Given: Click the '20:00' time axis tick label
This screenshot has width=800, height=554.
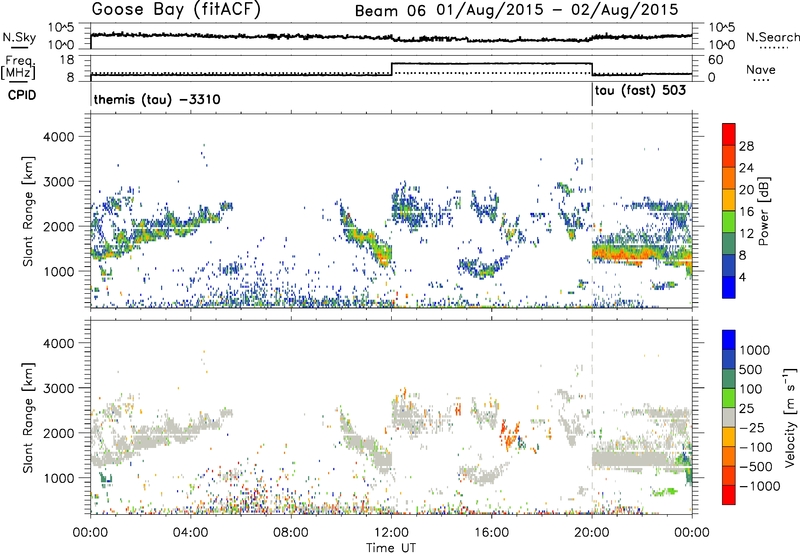Looking at the screenshot, I should click(591, 533).
